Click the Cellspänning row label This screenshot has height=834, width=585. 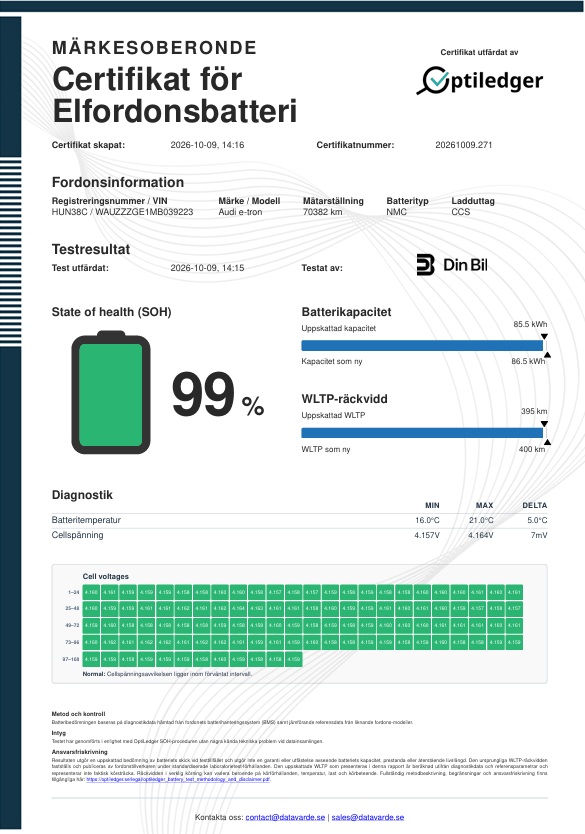(77, 535)
